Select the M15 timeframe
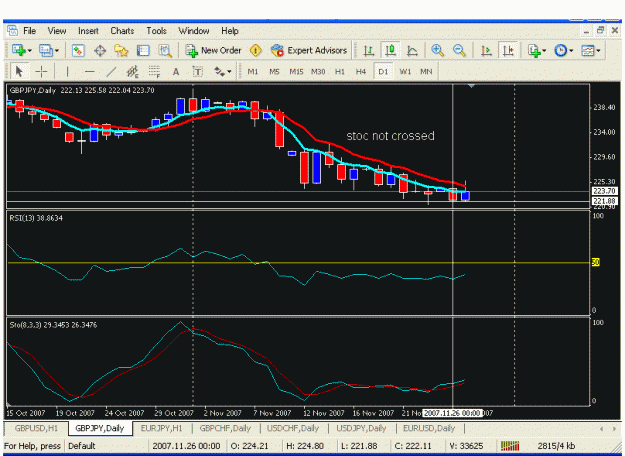This screenshot has height=456, width=625. (296, 72)
